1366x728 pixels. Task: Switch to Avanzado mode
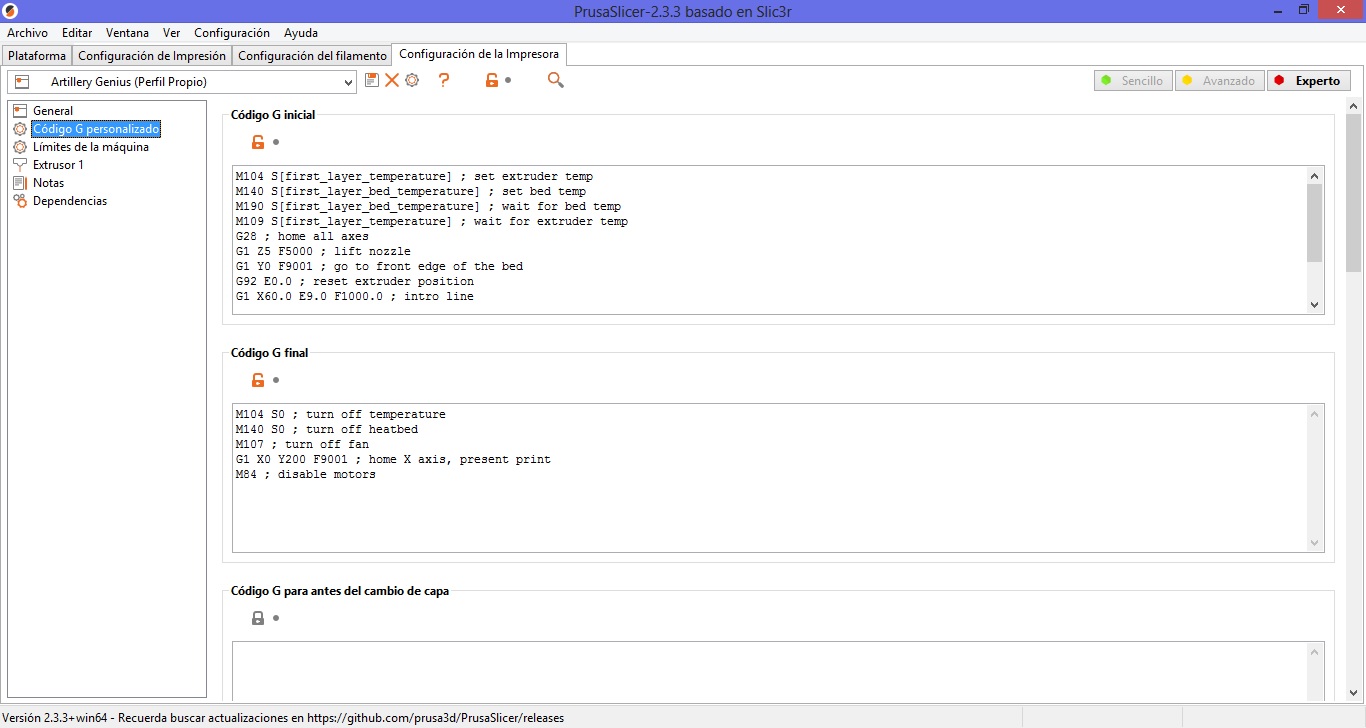pos(1219,81)
